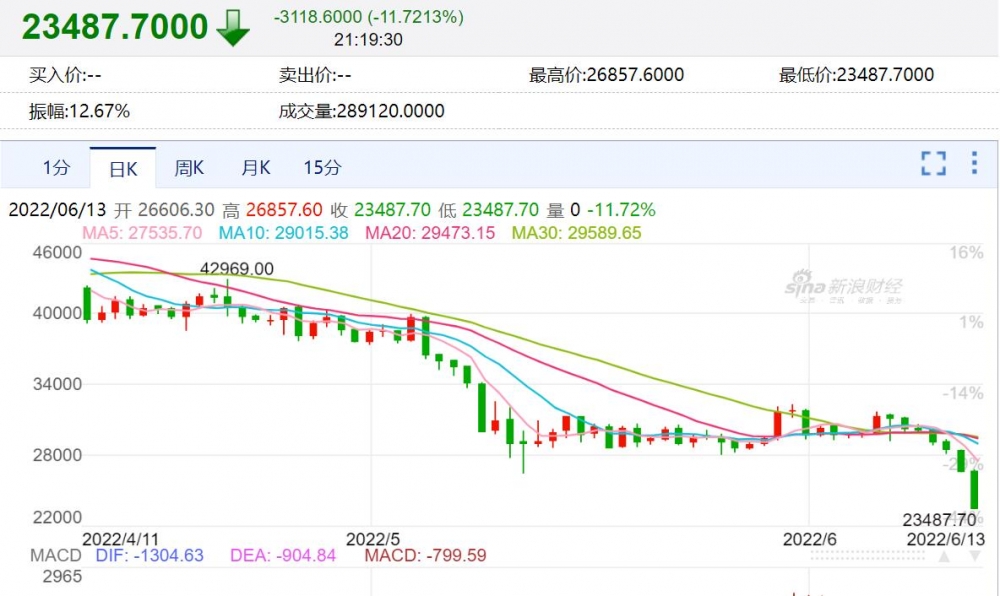Switch to the 周K weekly tab
1000x596 pixels.
189,168
